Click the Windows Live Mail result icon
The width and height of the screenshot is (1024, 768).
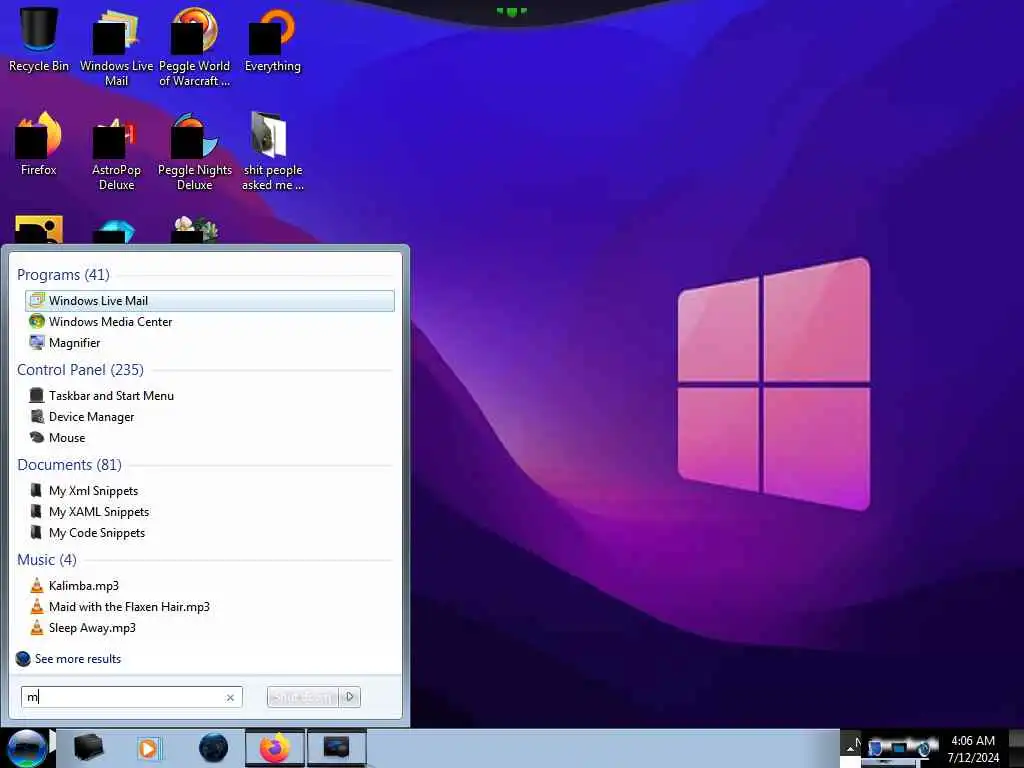coord(37,300)
